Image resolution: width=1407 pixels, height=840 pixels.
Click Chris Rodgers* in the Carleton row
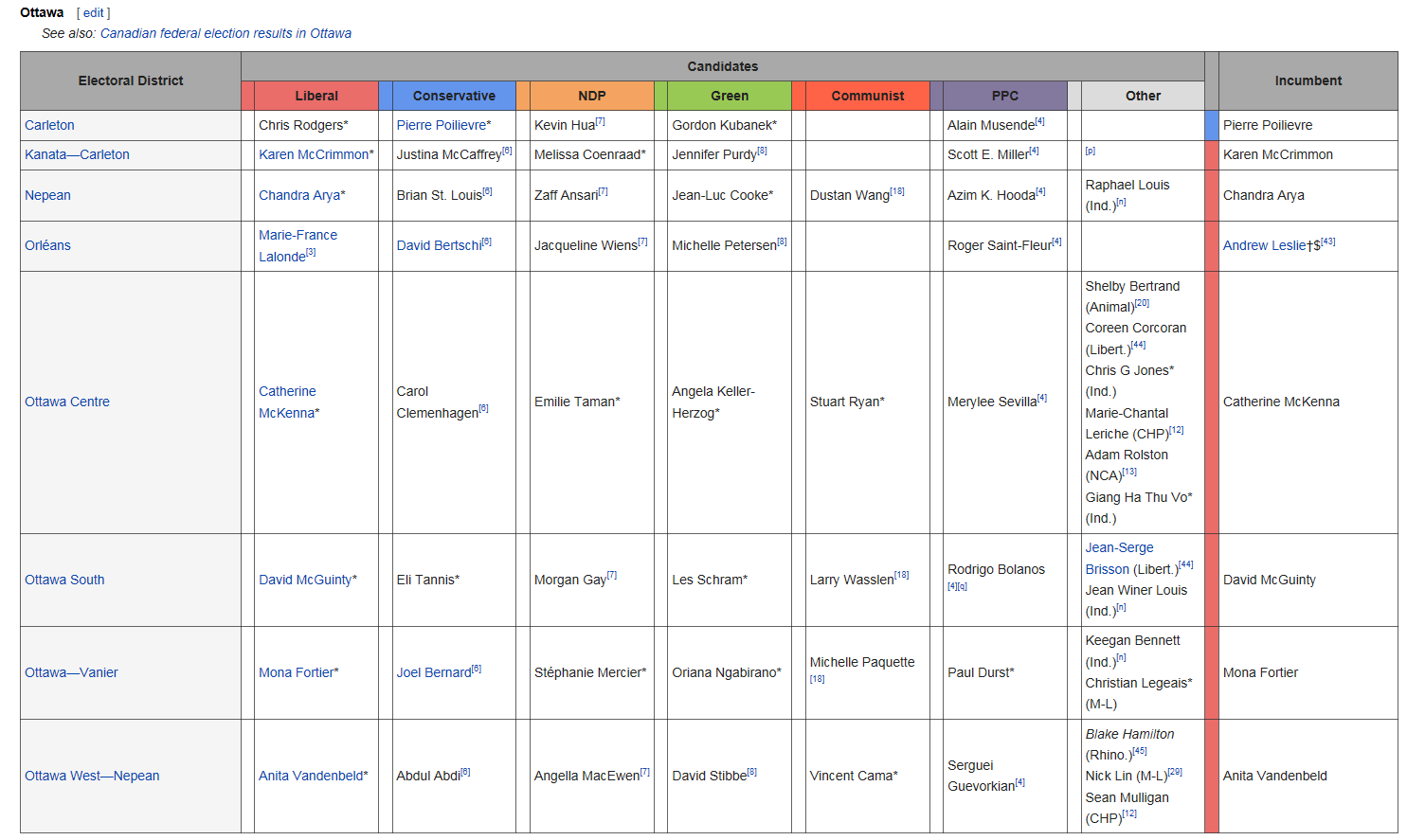[303, 125]
